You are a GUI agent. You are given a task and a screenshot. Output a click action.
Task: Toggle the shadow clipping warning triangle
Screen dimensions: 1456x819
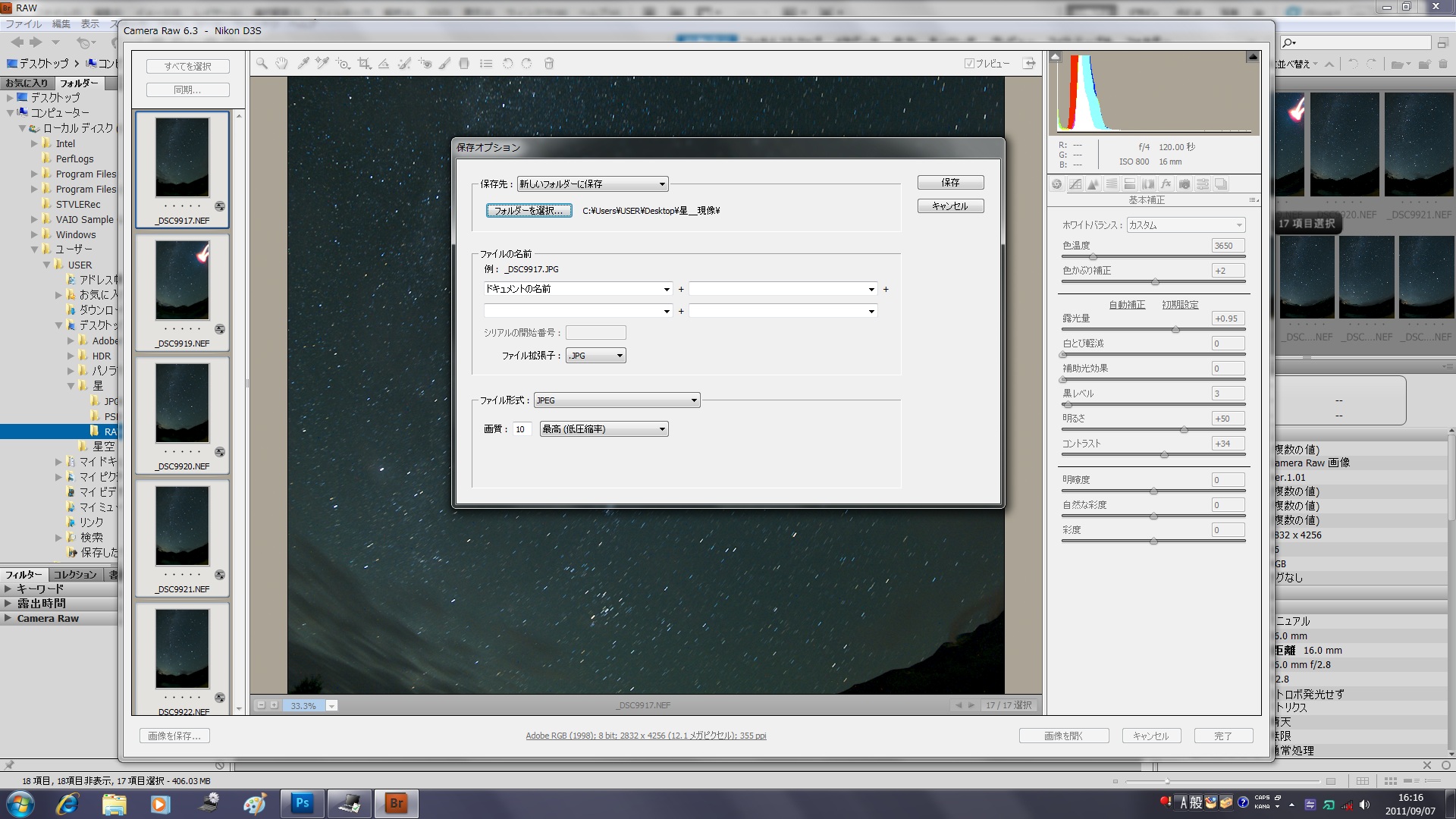tap(1055, 57)
